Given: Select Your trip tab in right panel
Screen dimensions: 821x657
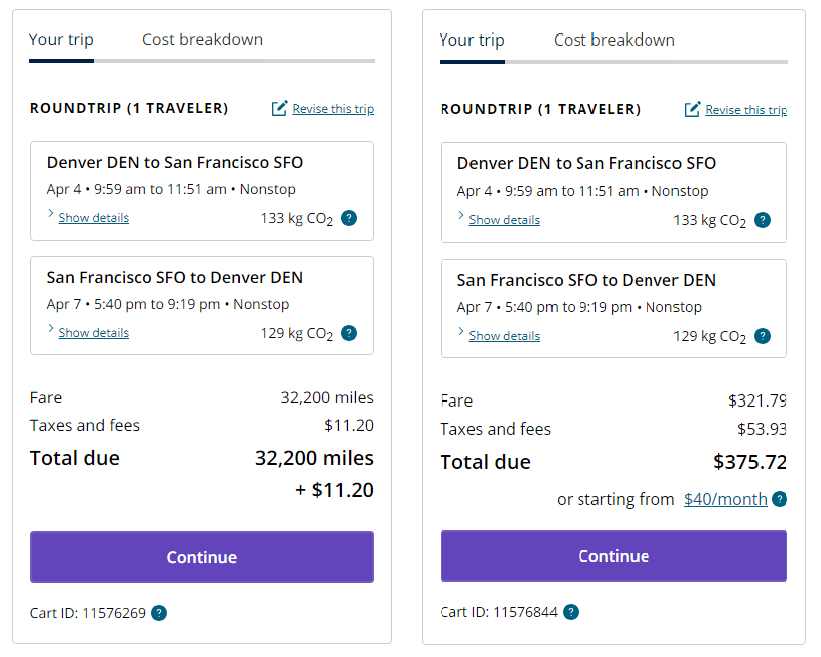Looking at the screenshot, I should point(472,40).
